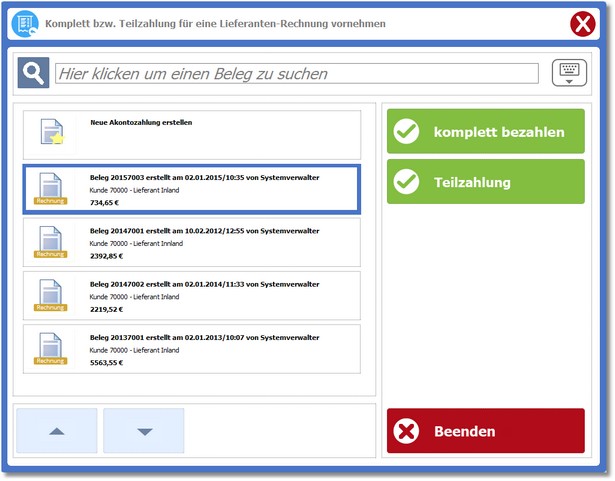Viewport: 615px width, 481px height.
Task: Click Rechnung icon of Beleg 20137001
Action: pos(50,348)
